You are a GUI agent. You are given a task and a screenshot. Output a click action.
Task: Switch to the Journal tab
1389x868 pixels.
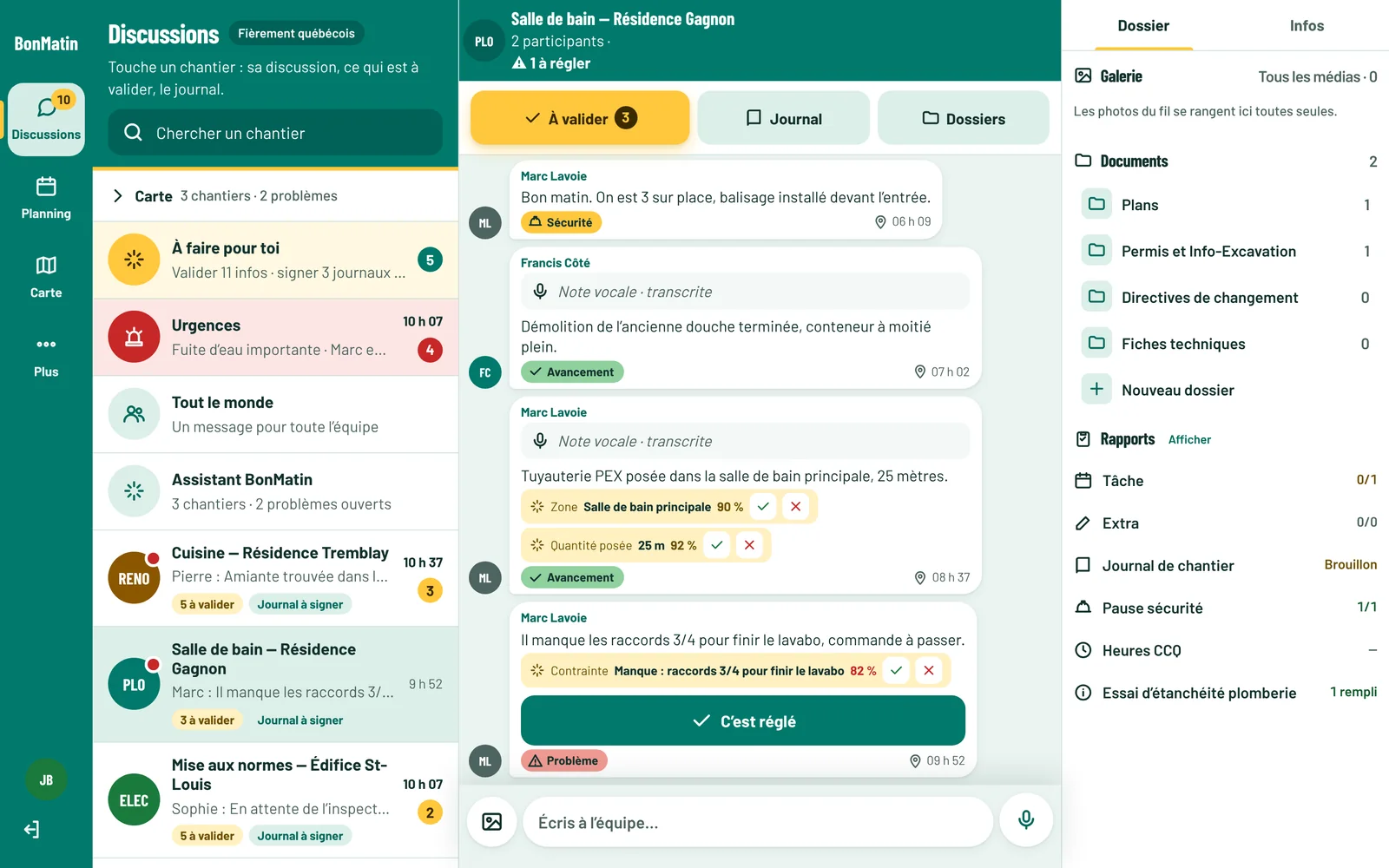click(x=783, y=118)
